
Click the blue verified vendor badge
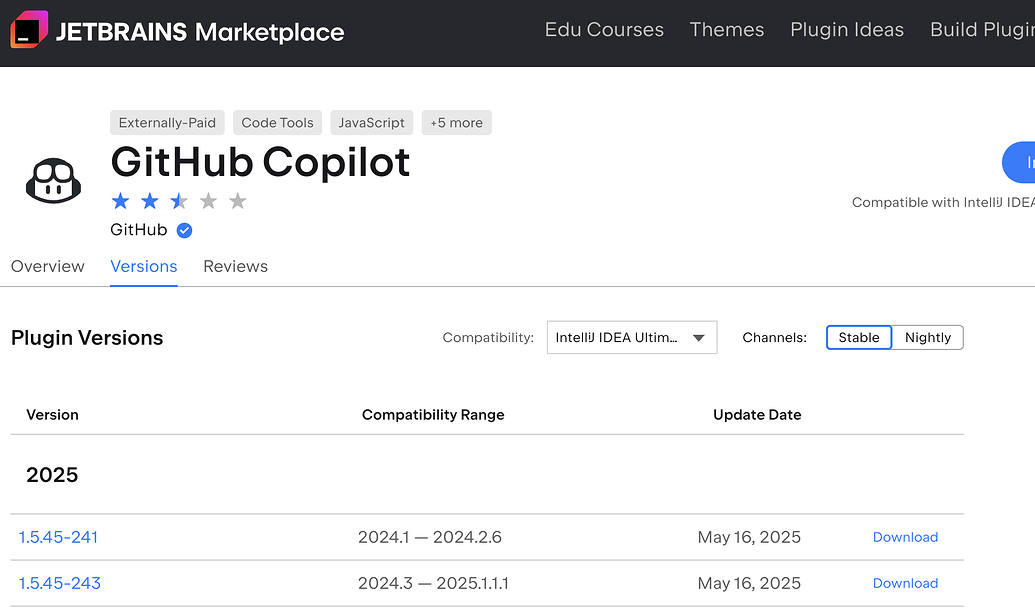point(185,230)
